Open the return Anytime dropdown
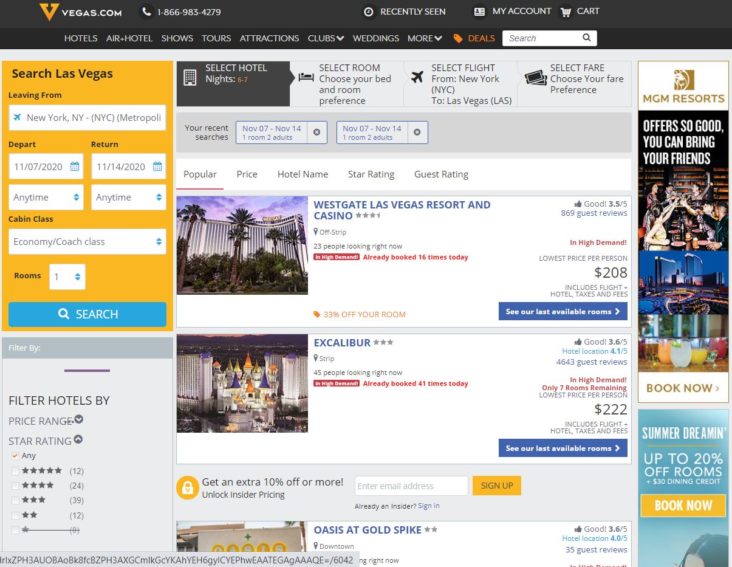 [128, 197]
